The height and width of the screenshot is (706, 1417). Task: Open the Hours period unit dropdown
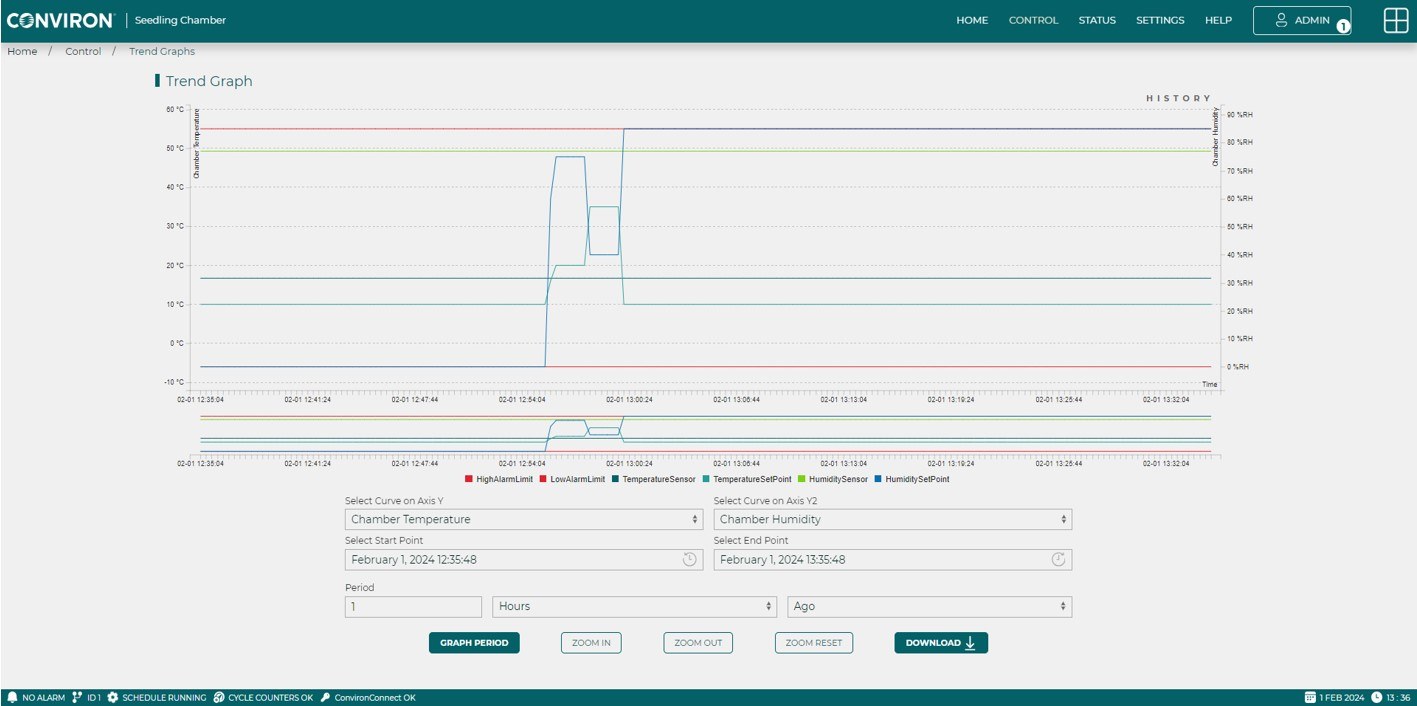pyautogui.click(x=635, y=607)
